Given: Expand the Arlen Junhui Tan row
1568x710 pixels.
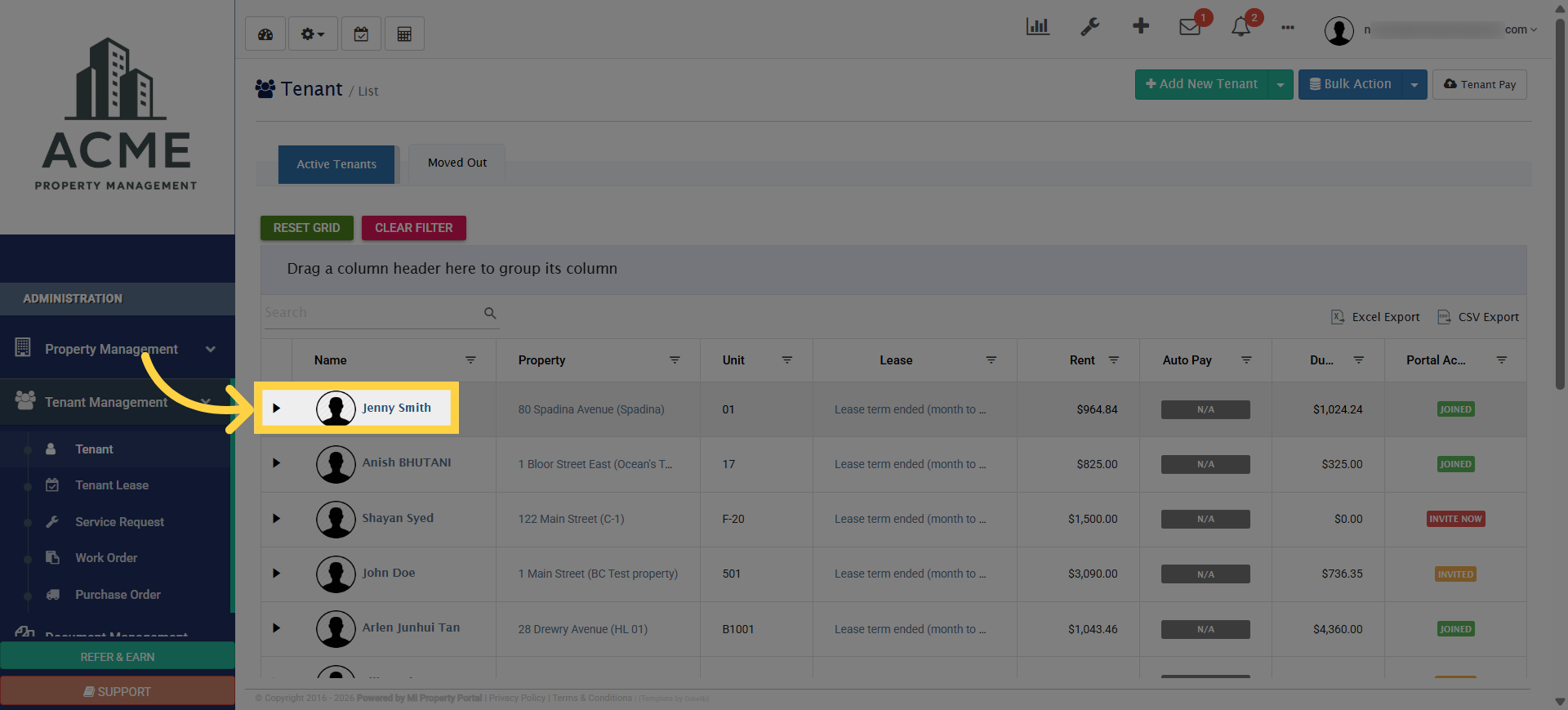Looking at the screenshot, I should click(276, 627).
